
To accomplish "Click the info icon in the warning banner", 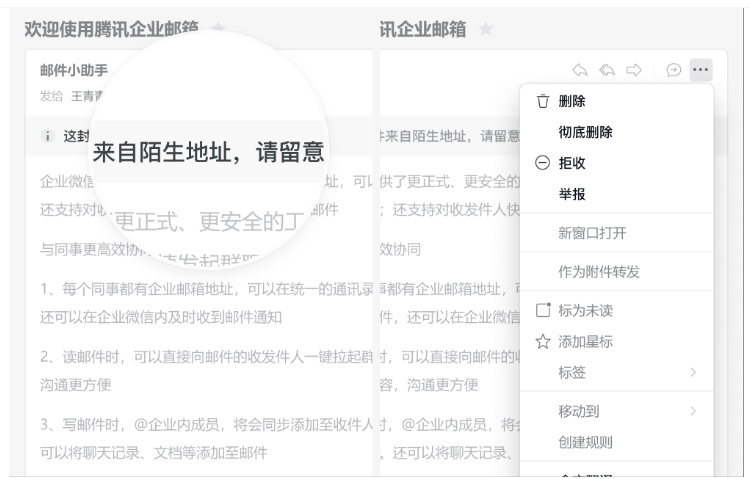I will [48, 136].
